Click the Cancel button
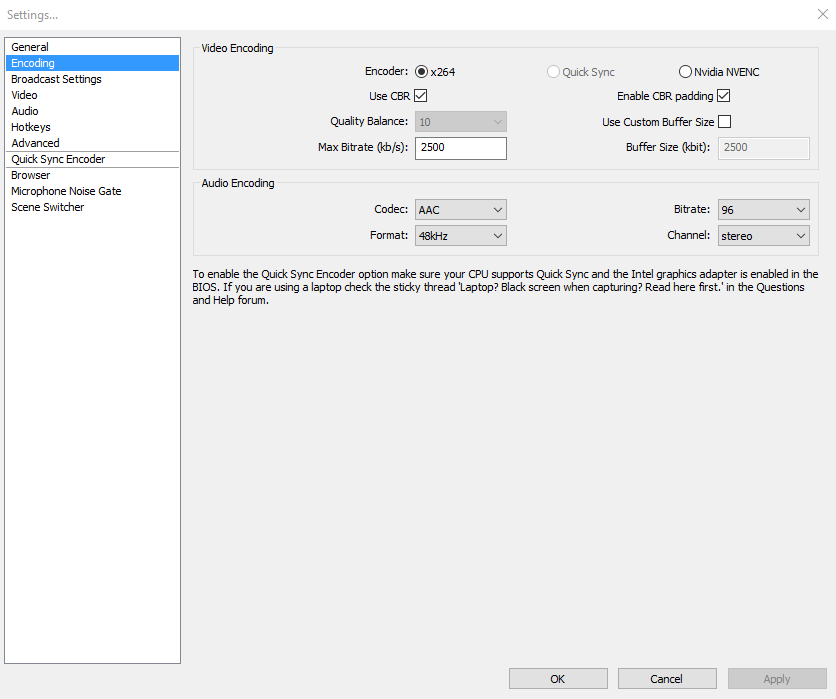This screenshot has width=836, height=699. click(667, 679)
